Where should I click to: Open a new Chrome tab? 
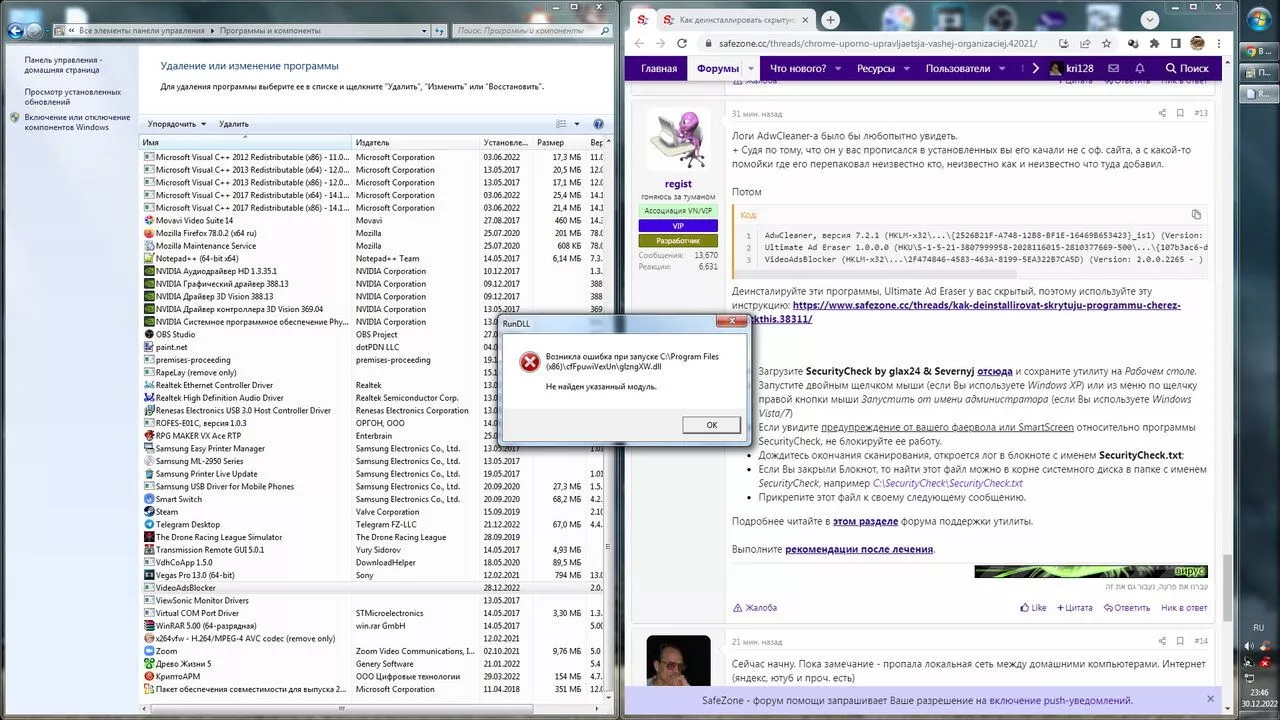[830, 19]
